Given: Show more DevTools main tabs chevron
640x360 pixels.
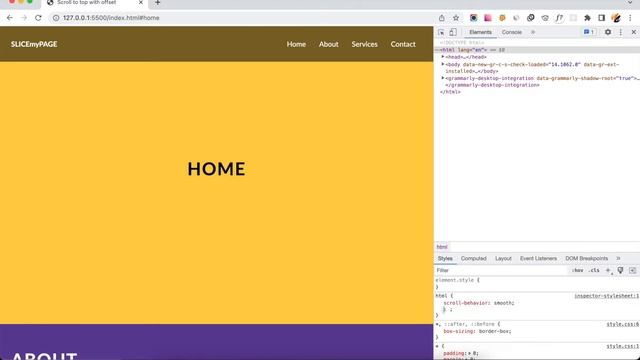Looking at the screenshot, I should pyautogui.click(x=533, y=32).
